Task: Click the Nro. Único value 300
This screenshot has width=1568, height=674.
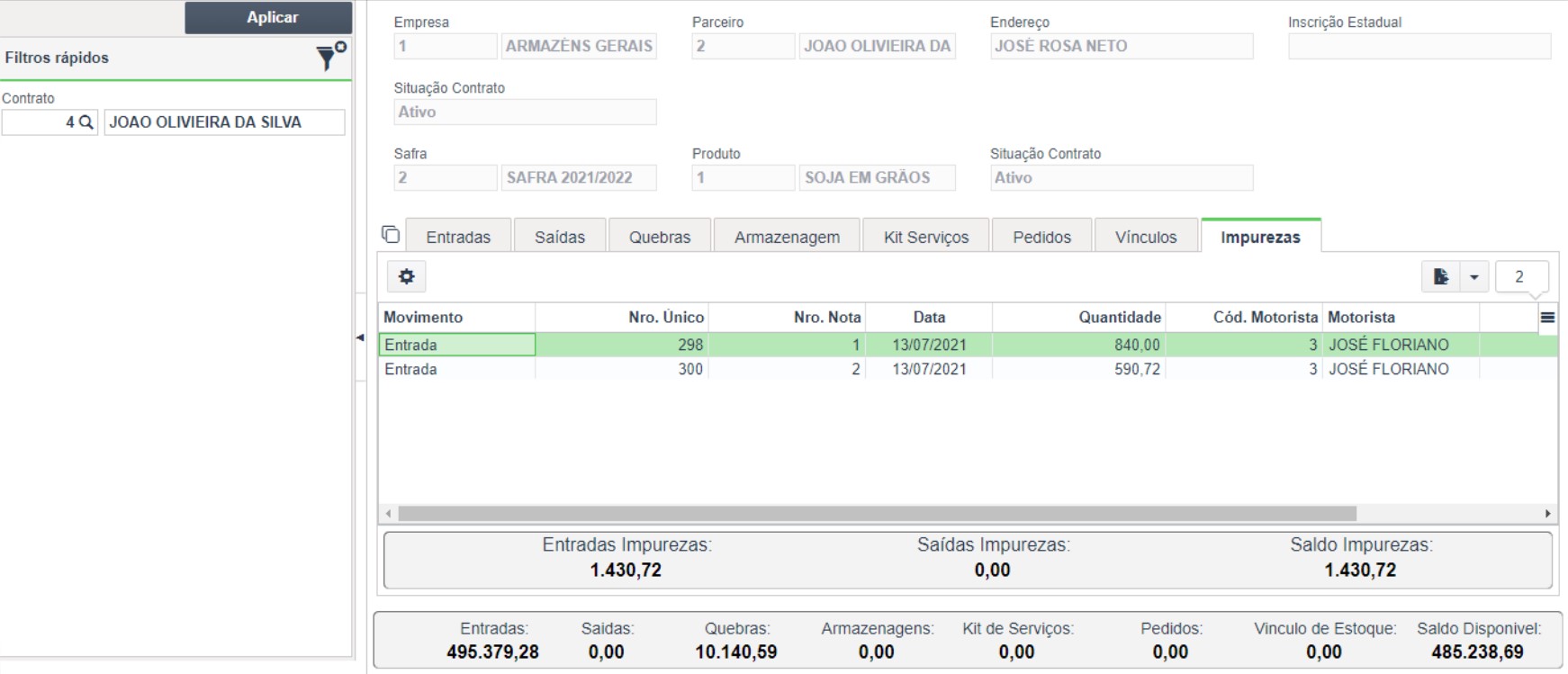Action: tap(690, 369)
